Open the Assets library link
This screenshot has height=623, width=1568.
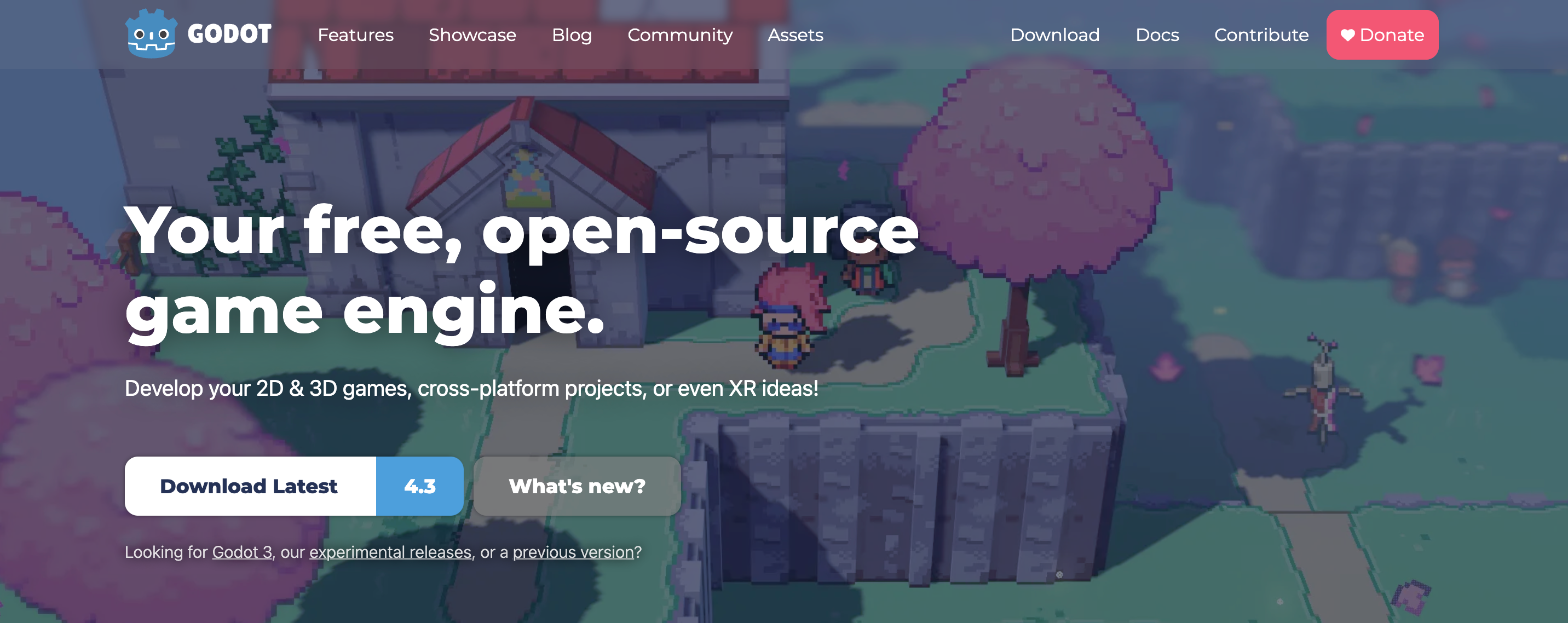tap(795, 35)
